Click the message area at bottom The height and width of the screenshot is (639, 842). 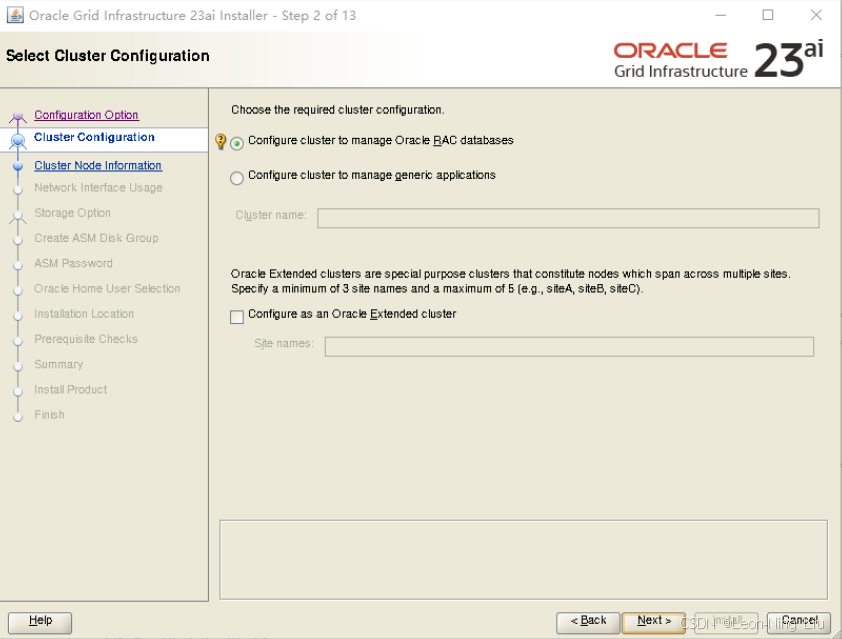[x=524, y=560]
